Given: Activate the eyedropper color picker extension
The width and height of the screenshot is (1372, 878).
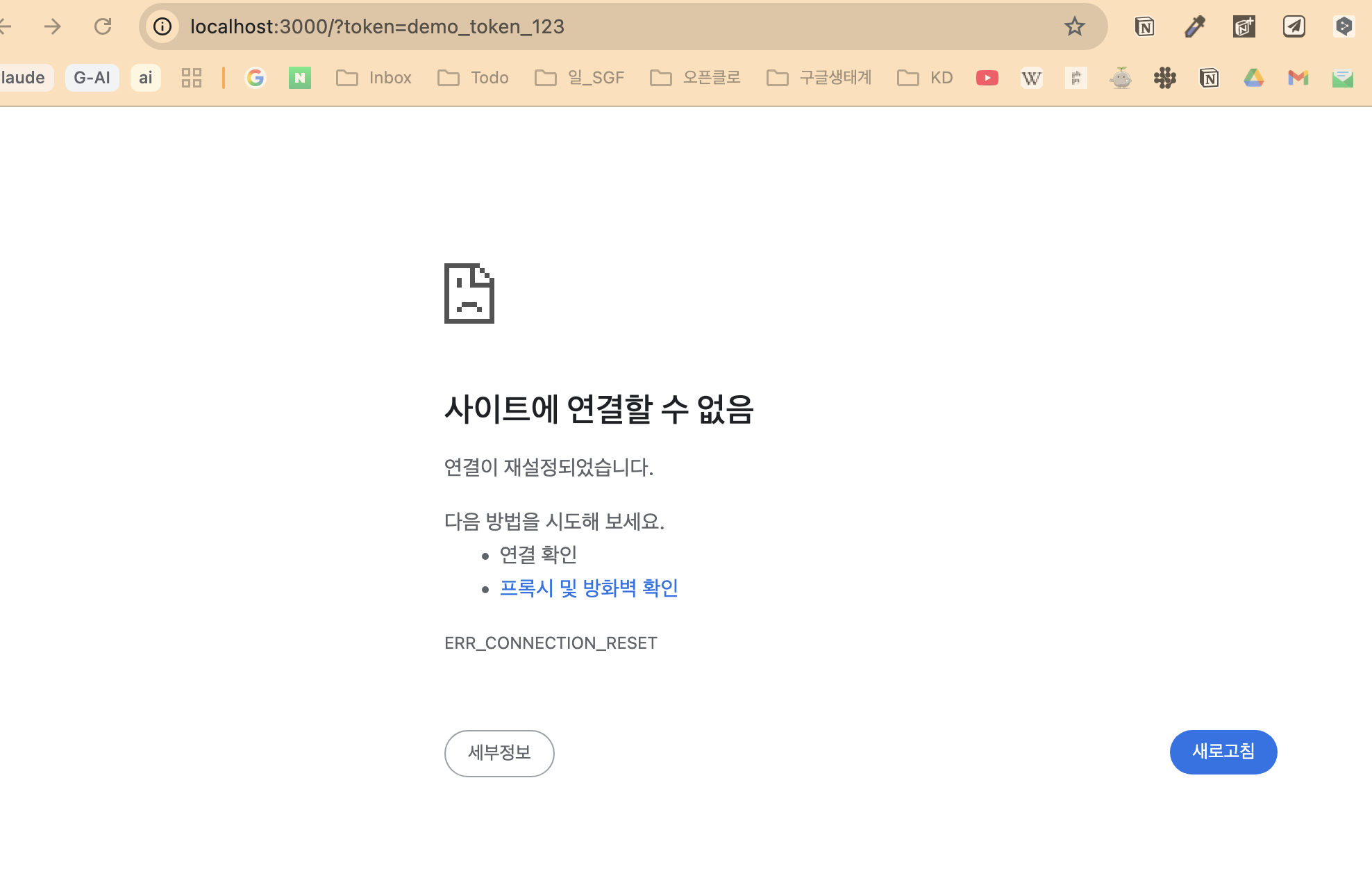Looking at the screenshot, I should coord(1194,26).
